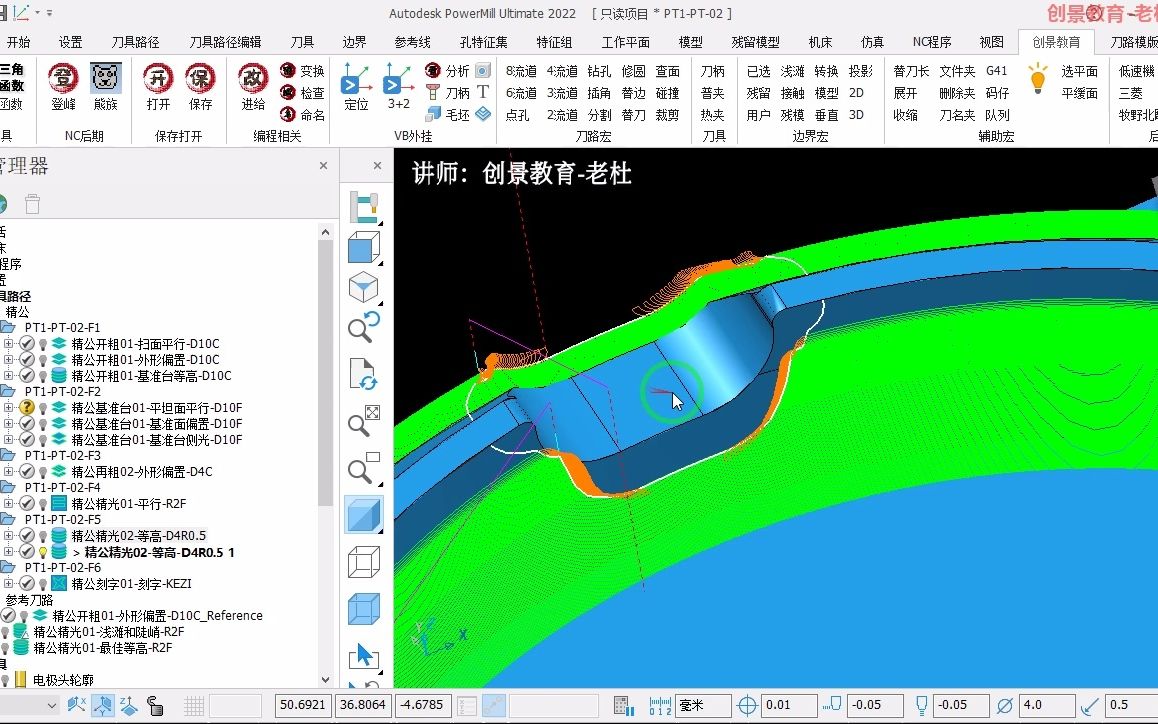Expand the 精公开粗01-外形偏置-D10C toolpath
The image size is (1158, 724).
click(x=8, y=360)
